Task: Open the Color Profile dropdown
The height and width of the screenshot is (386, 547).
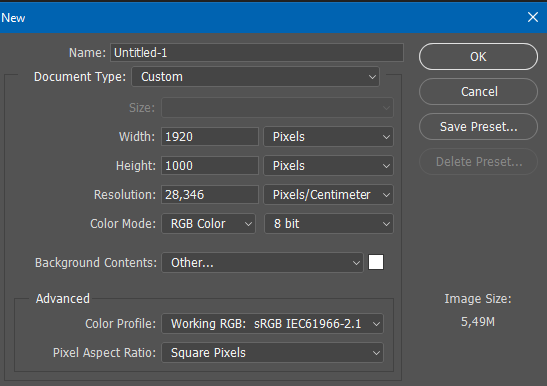Action: [x=272, y=324]
